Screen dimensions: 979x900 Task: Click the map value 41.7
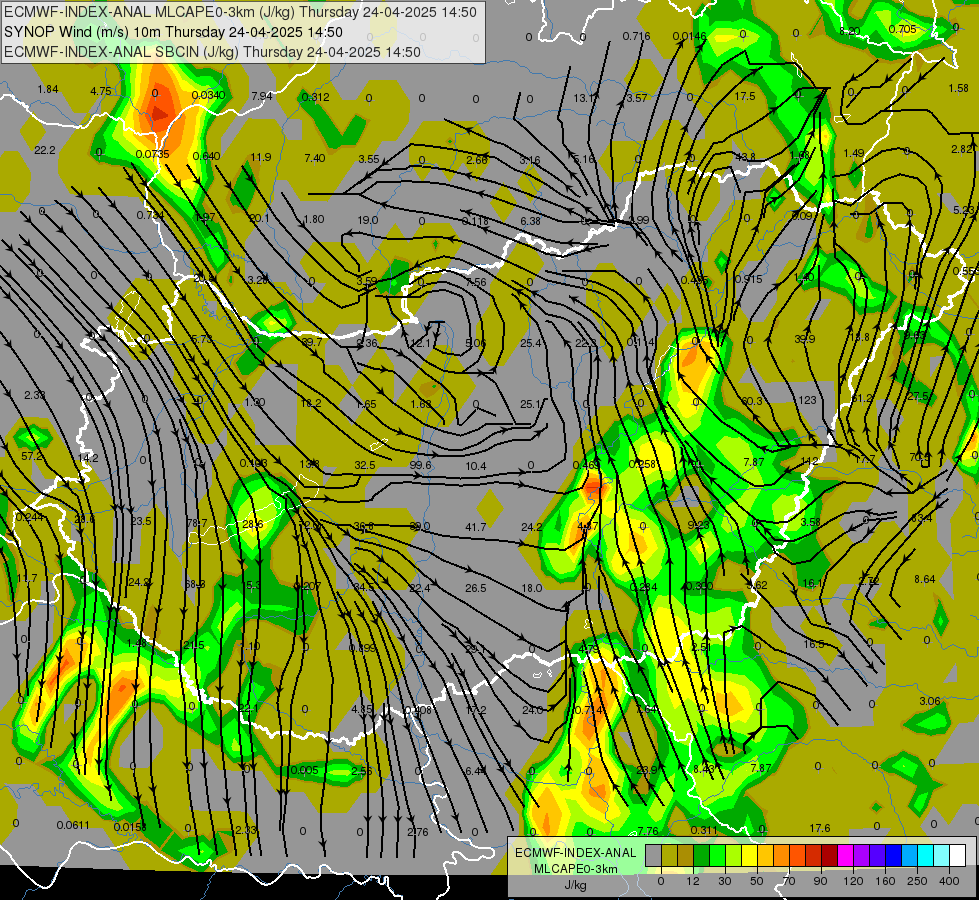click(x=476, y=527)
